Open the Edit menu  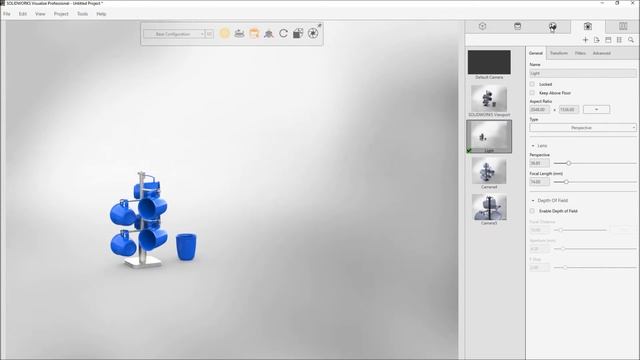tap(22, 14)
